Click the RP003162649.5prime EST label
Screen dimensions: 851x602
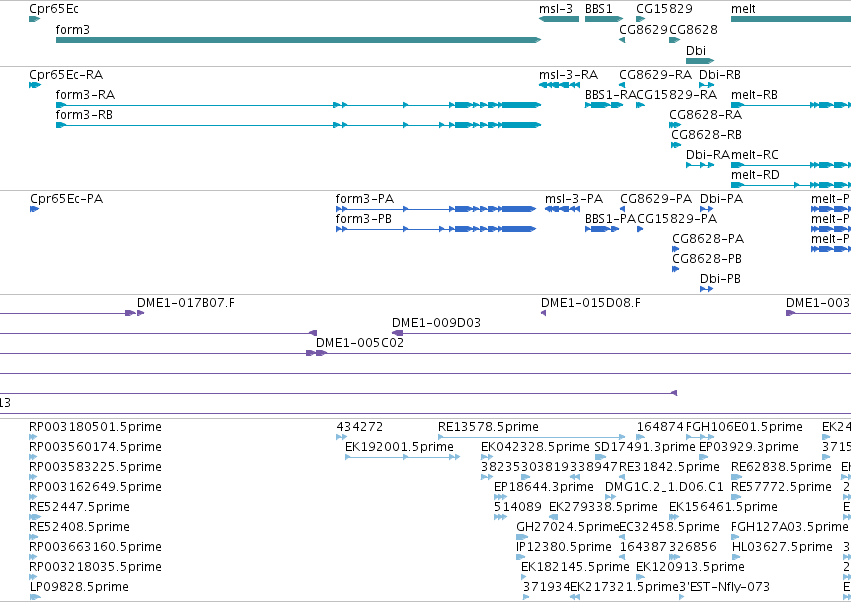pos(95,487)
